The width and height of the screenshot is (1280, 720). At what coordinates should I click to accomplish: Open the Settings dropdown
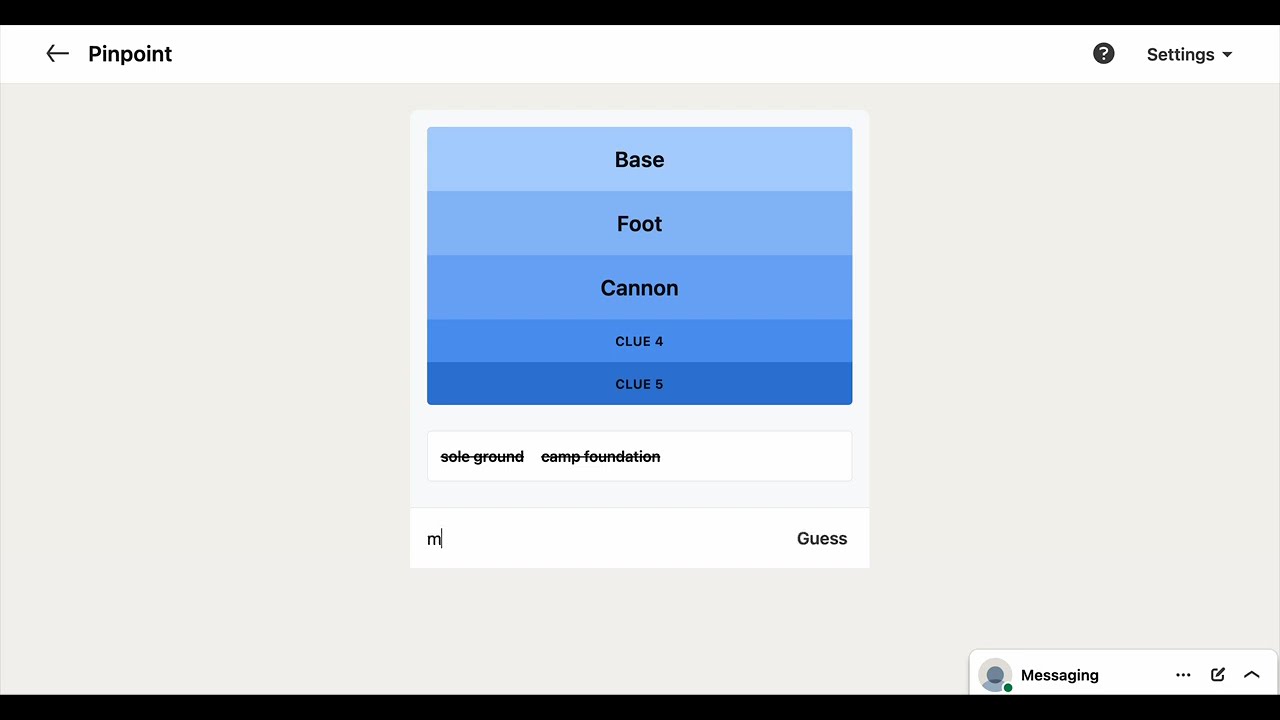pos(1189,55)
